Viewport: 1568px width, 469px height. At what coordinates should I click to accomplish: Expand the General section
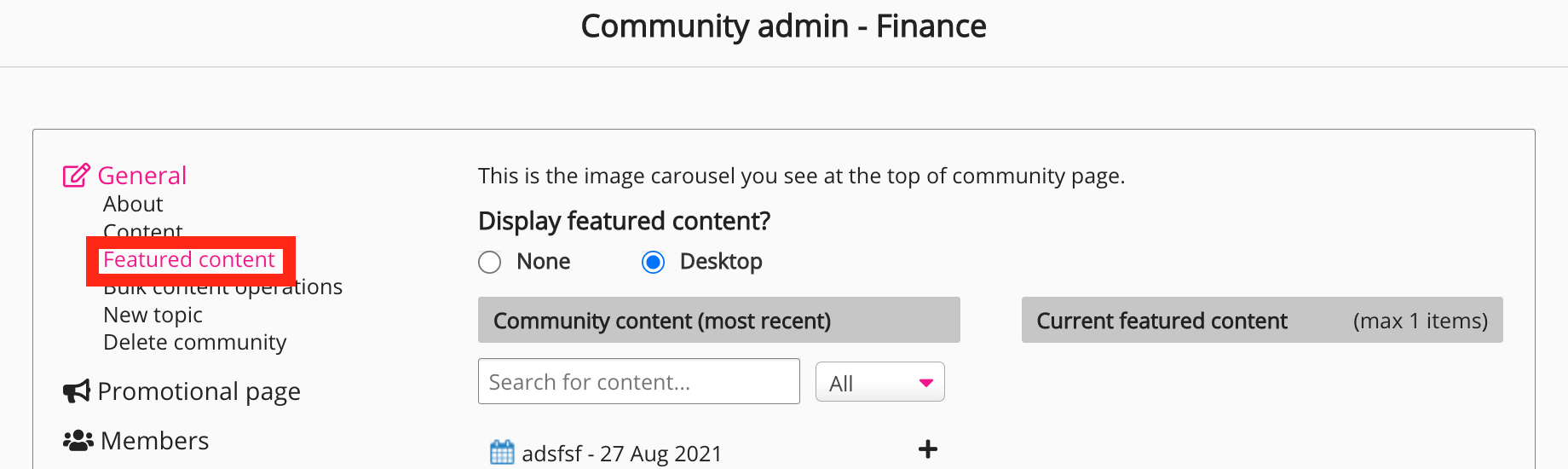click(141, 176)
